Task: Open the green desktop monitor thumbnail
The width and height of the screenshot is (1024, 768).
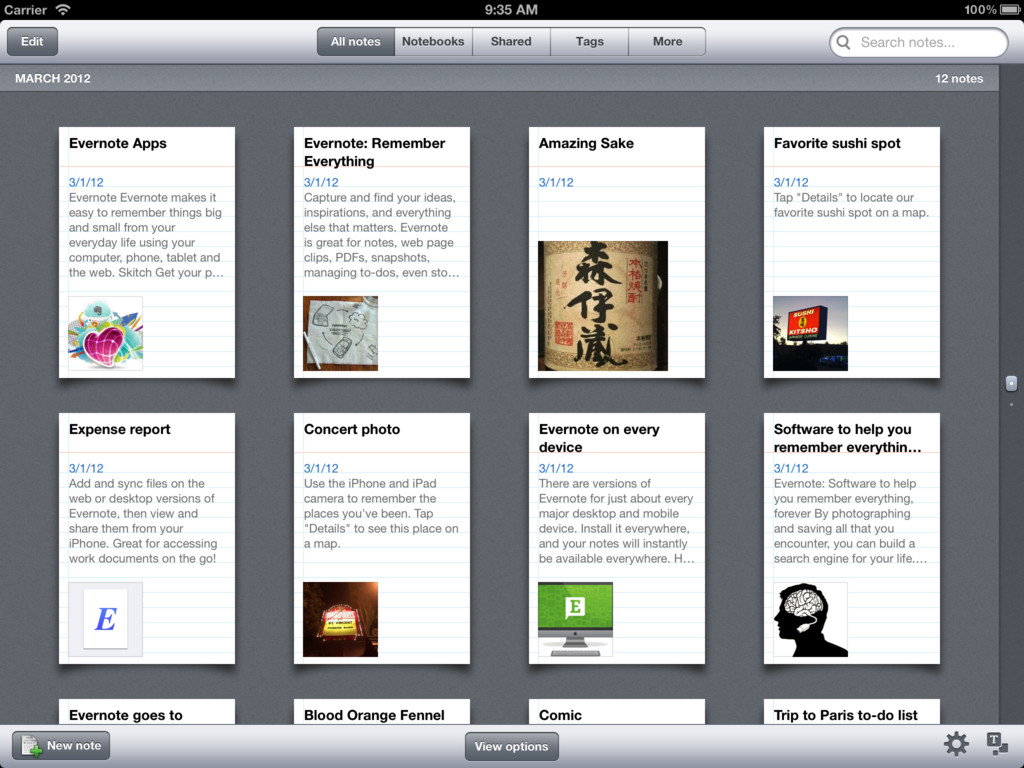Action: pos(575,619)
